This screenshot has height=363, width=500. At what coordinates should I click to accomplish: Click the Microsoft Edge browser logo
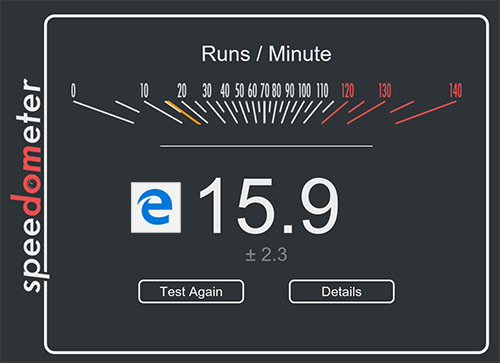click(x=156, y=207)
